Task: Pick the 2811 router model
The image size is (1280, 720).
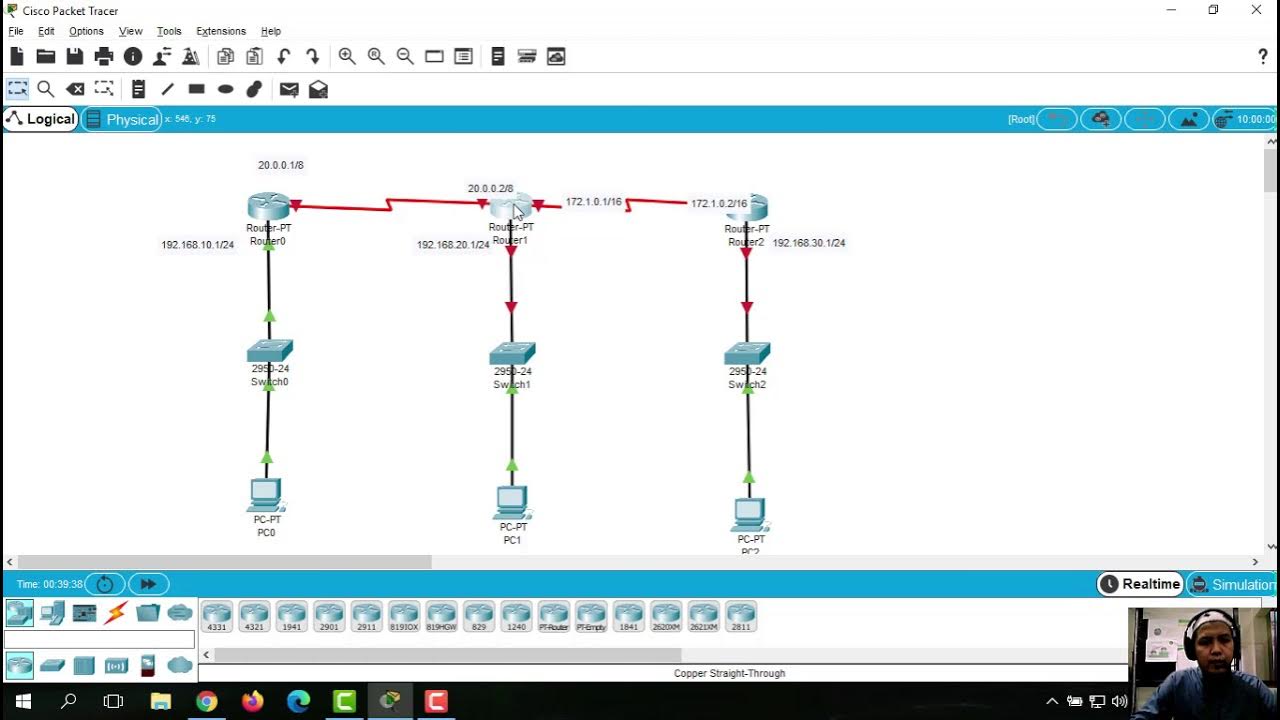Action: point(740,616)
